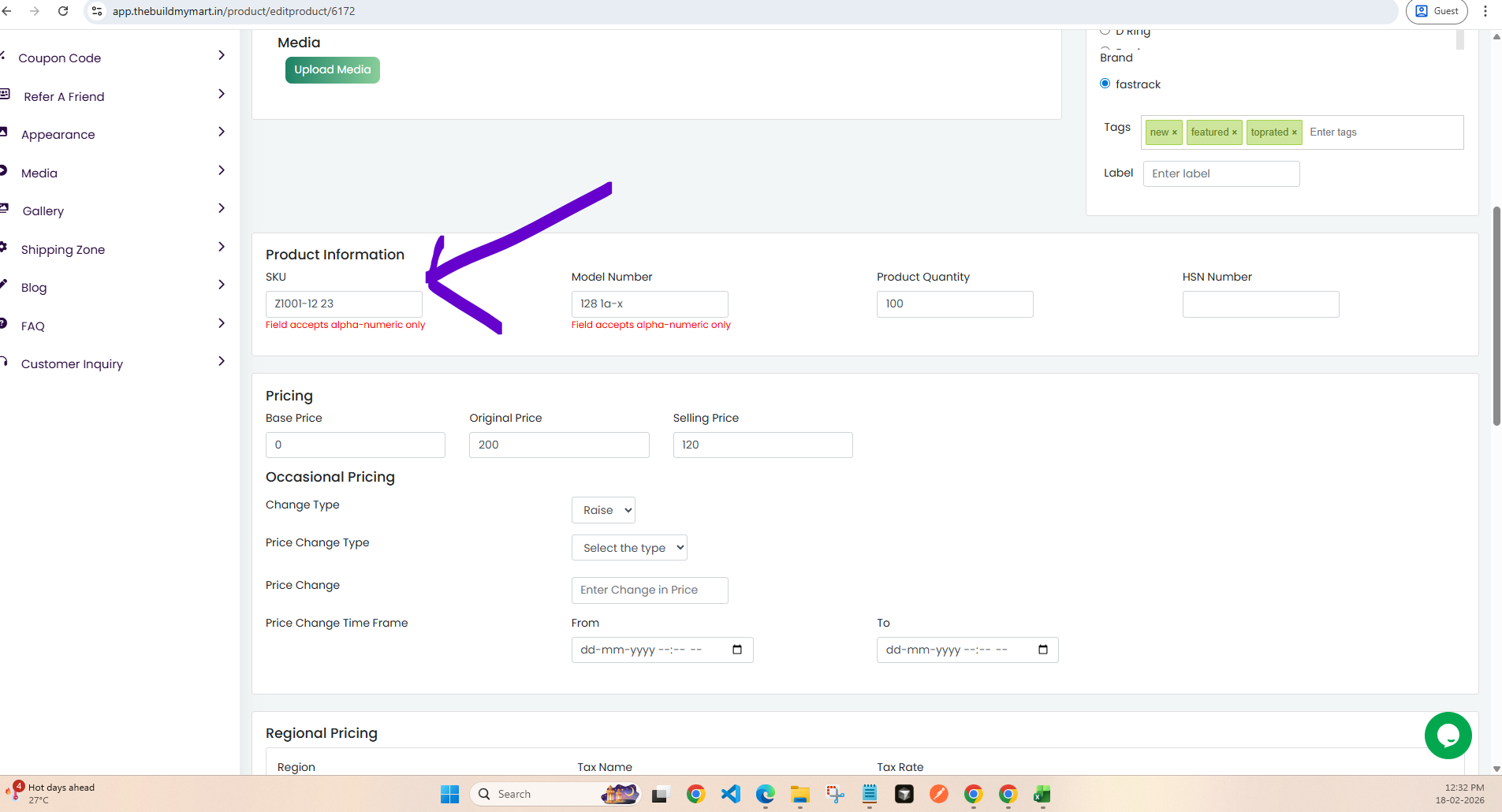Viewport: 1502px width, 812px height.
Task: Click the HSN Number field
Action: [1261, 304]
